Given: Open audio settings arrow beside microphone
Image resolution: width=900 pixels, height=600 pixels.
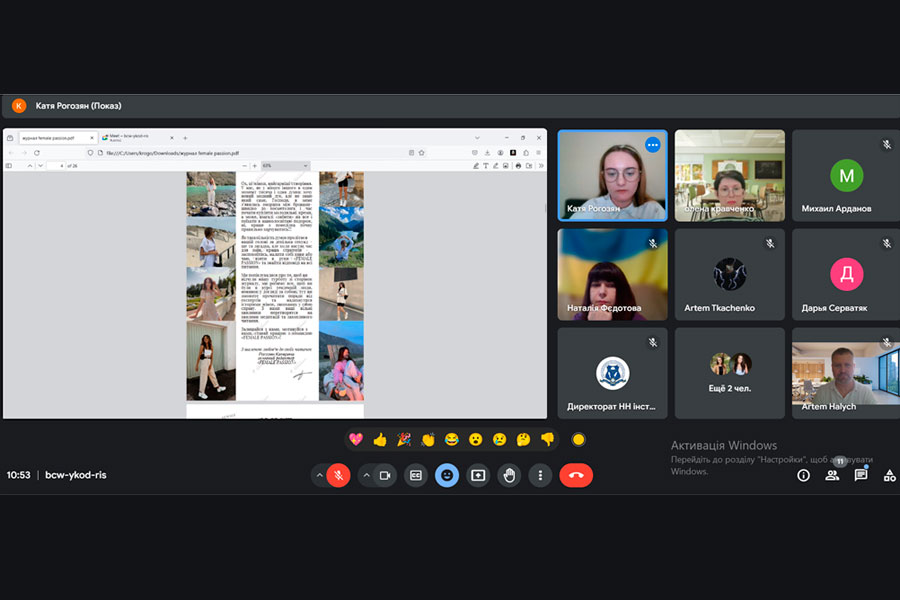Looking at the screenshot, I should click(x=319, y=475).
